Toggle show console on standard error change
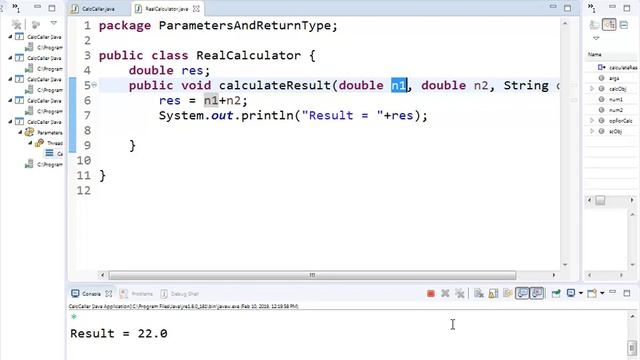 click(x=537, y=293)
